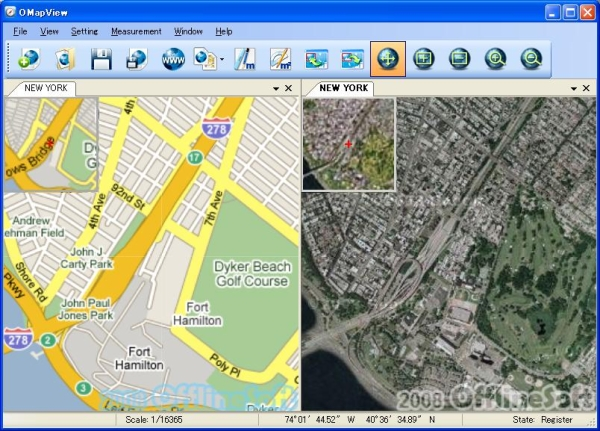Close the right satellite map pane
This screenshot has height=431, width=600.
[586, 88]
